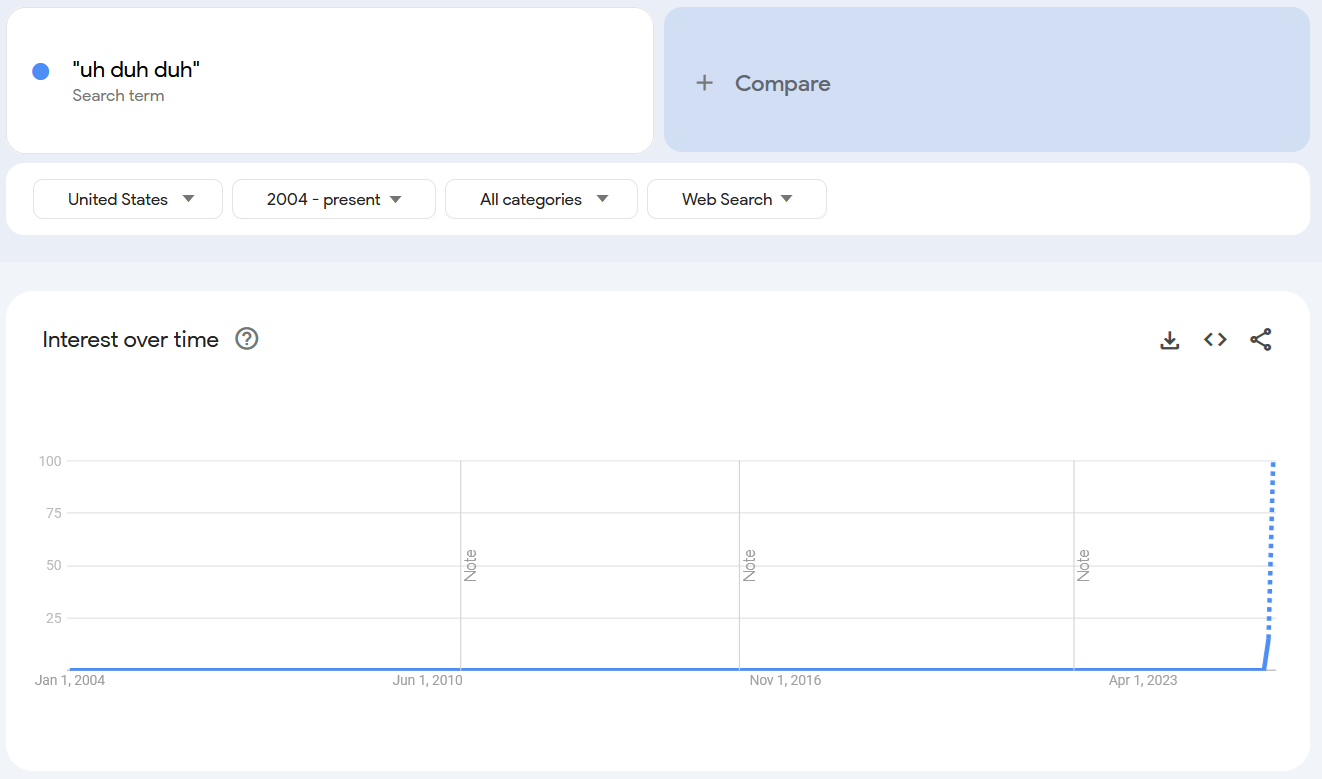Click the plus icon in Compare box
The width and height of the screenshot is (1322, 779).
[704, 83]
